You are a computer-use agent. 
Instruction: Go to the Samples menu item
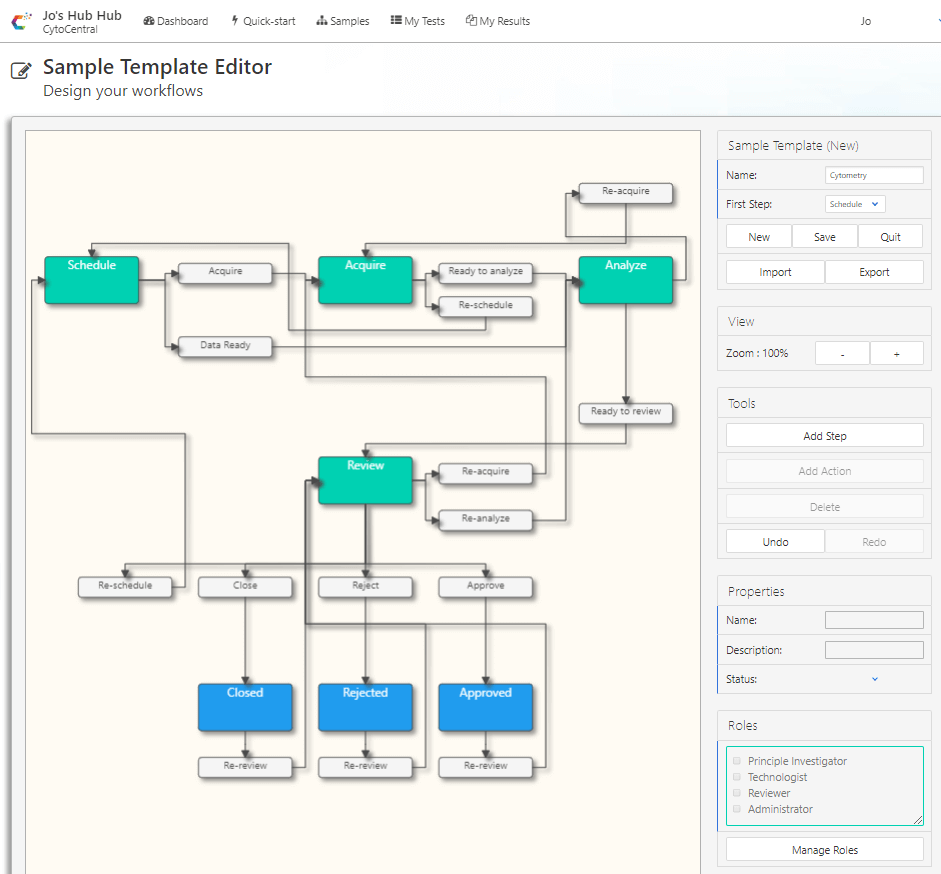(343, 21)
